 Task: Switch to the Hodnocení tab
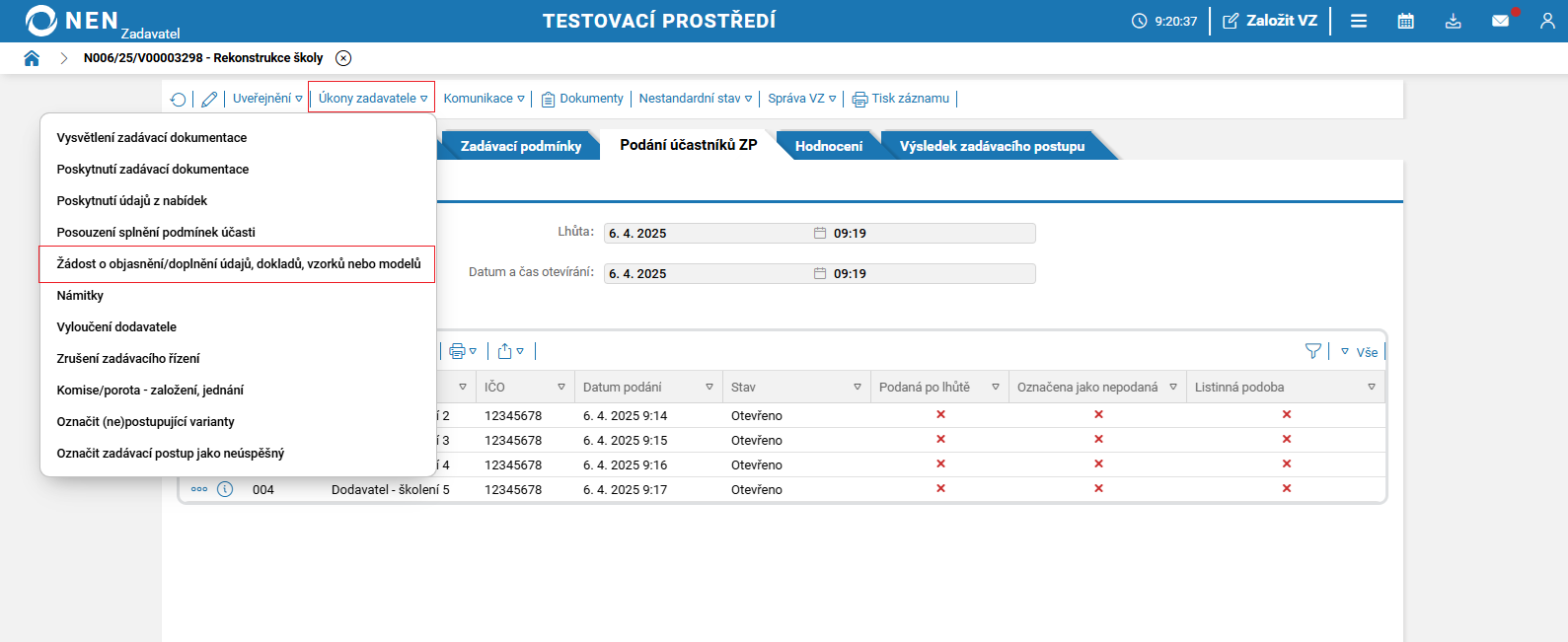828,146
